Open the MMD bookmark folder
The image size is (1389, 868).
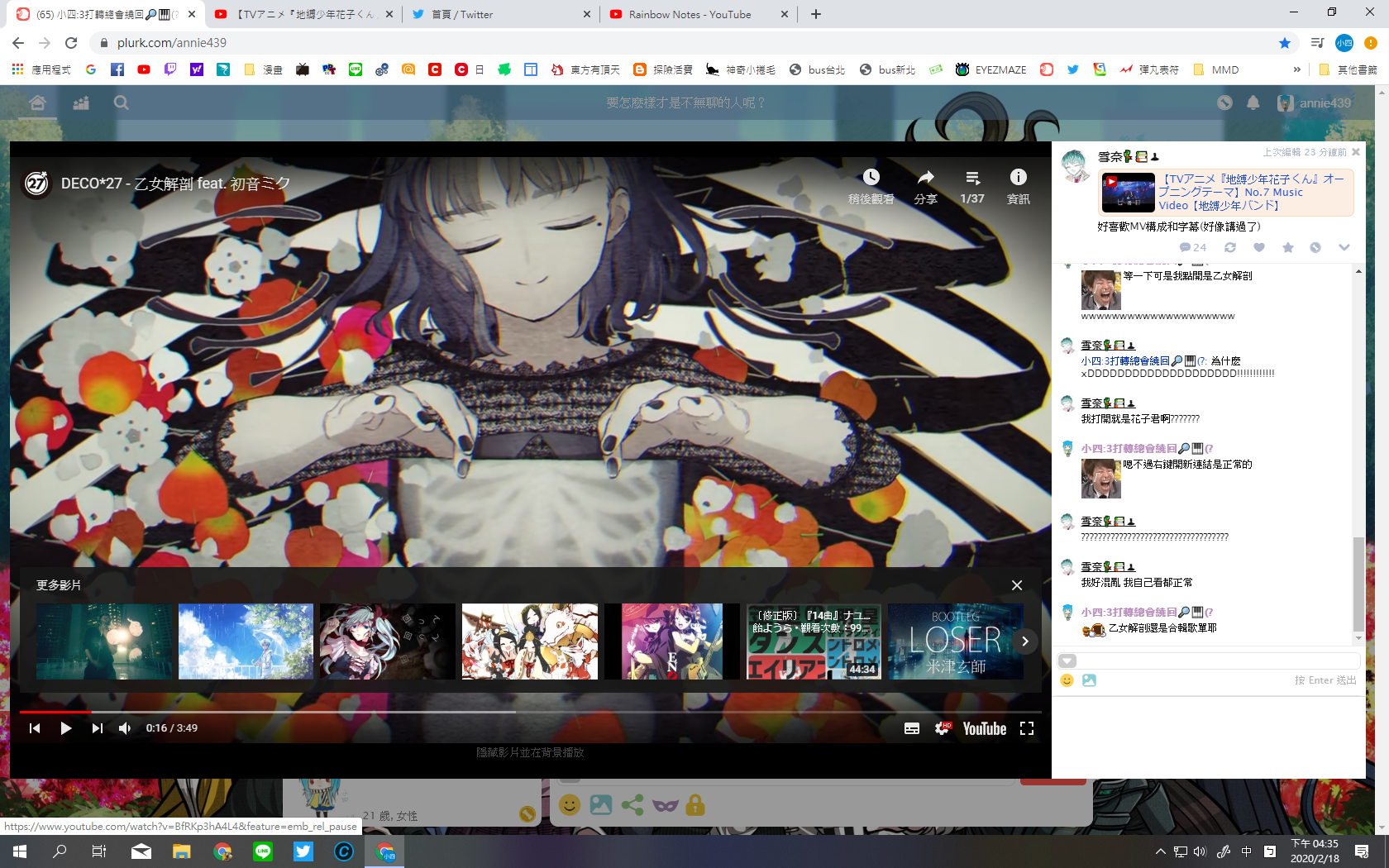(x=1215, y=70)
